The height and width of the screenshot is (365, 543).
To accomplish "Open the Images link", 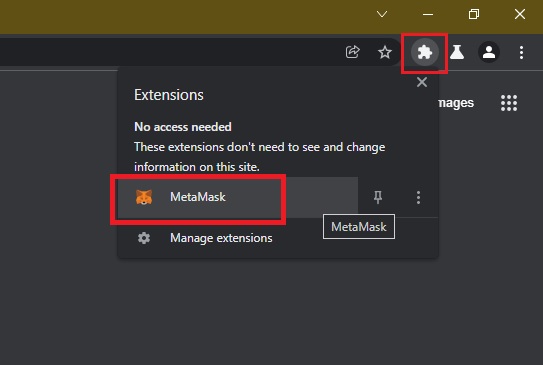I will click(x=456, y=103).
